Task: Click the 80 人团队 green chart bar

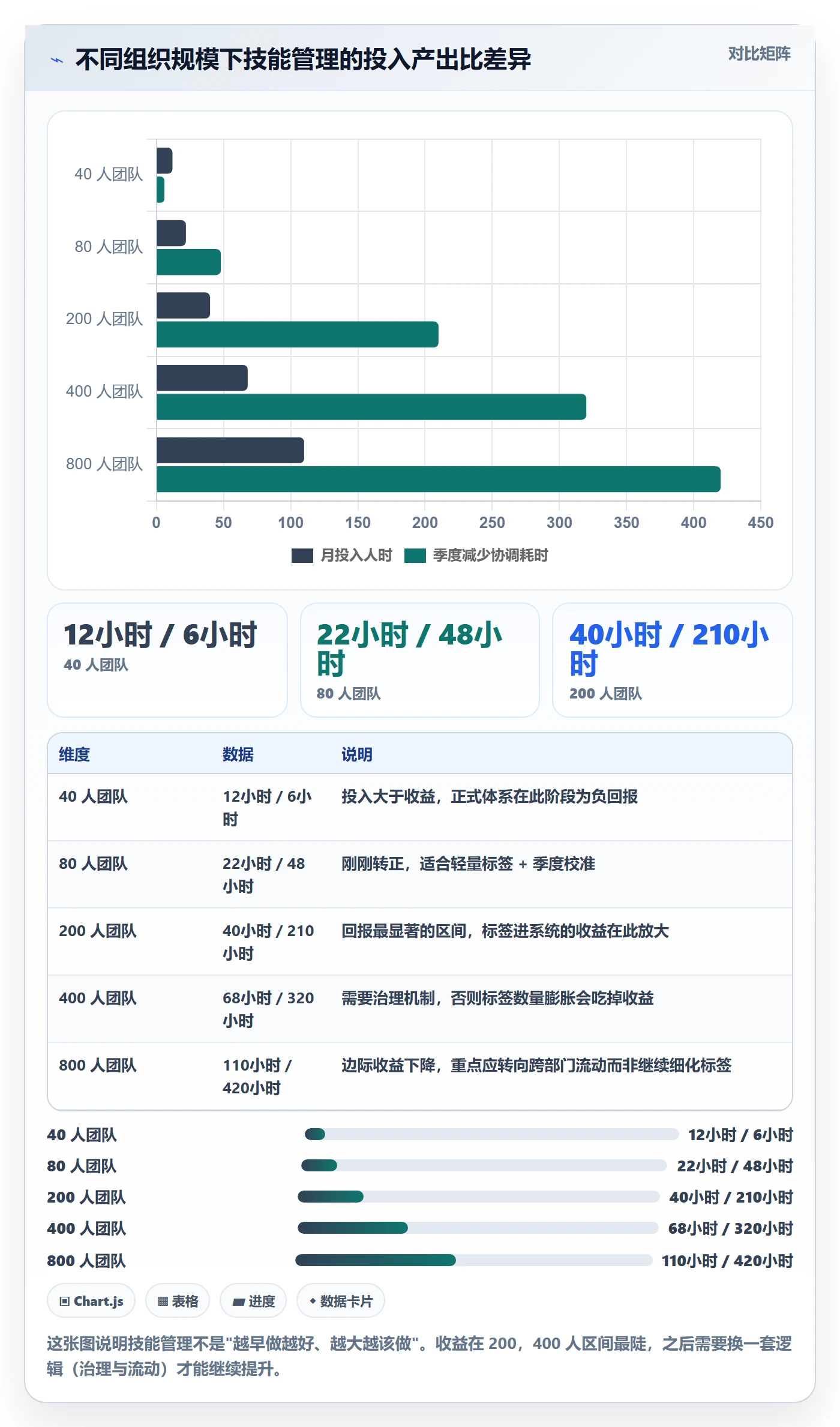Action: coord(189,262)
